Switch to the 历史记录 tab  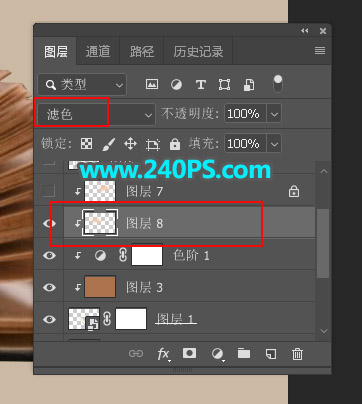point(198,51)
